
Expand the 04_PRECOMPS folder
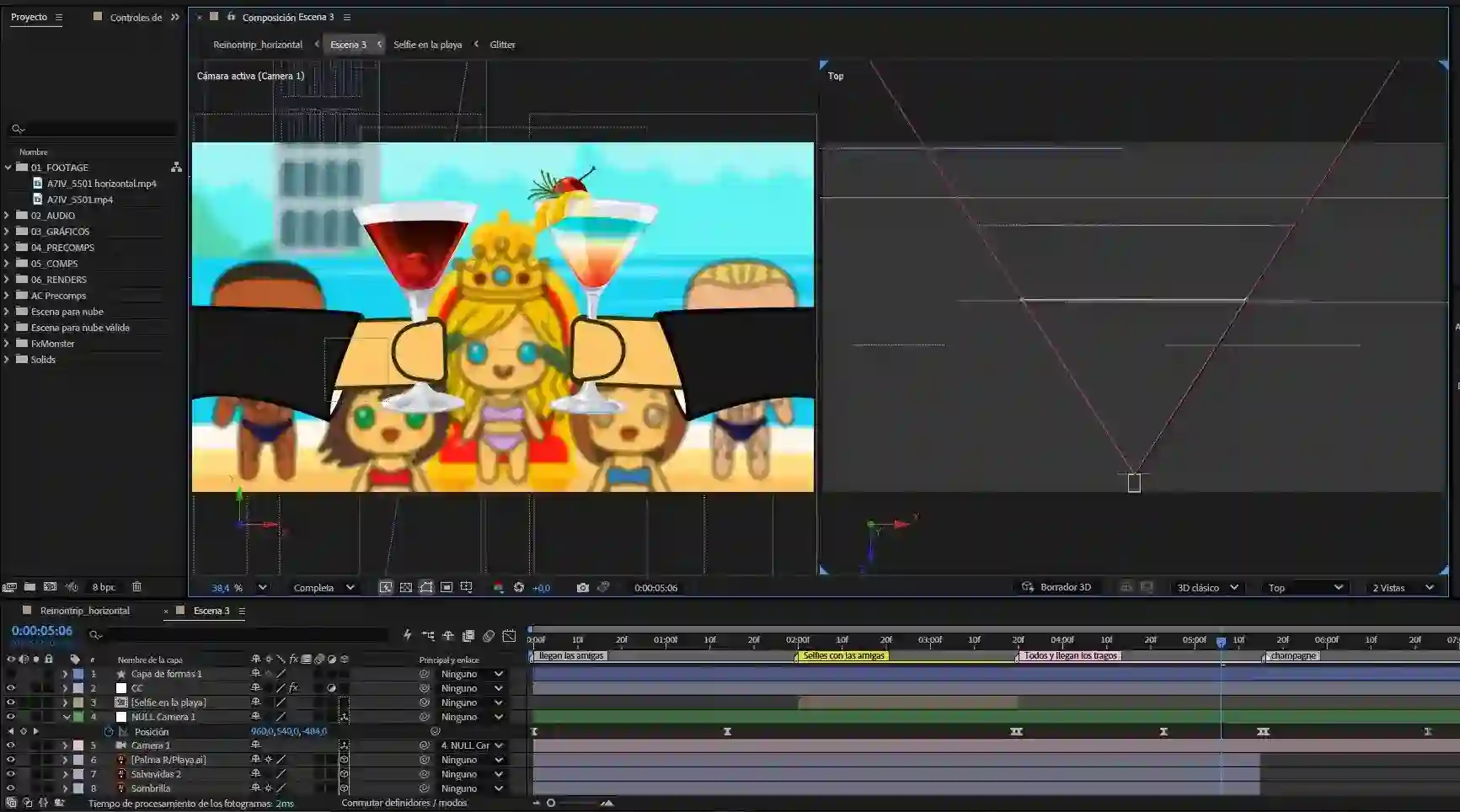(8, 248)
